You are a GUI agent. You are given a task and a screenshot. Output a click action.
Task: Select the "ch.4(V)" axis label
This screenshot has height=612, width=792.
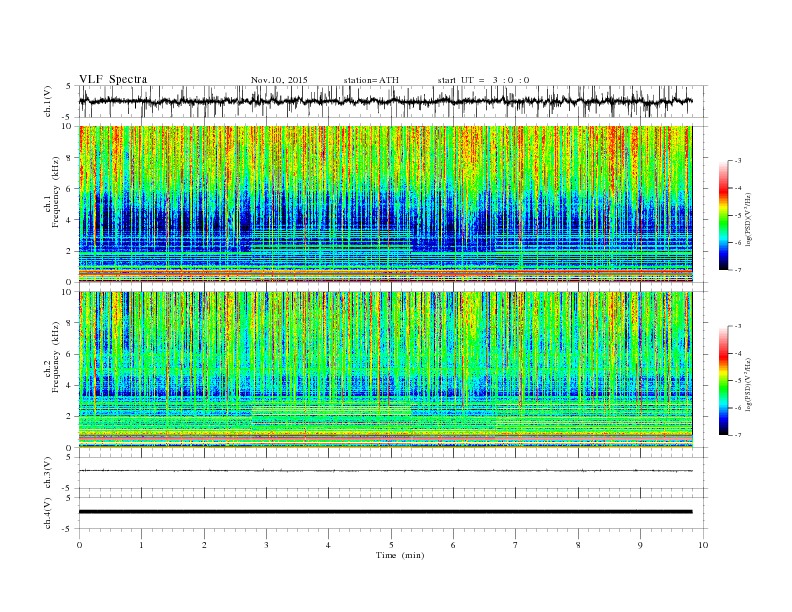click(x=48, y=513)
